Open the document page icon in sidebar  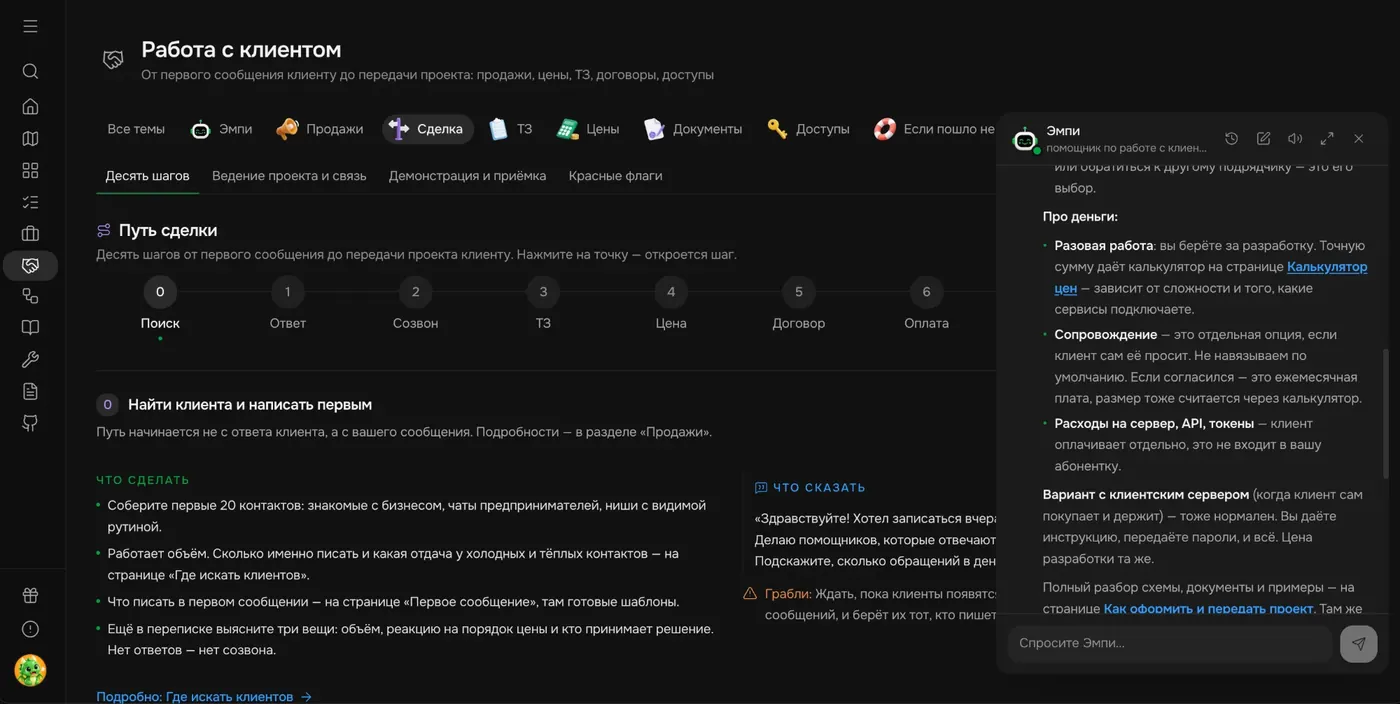tap(30, 391)
